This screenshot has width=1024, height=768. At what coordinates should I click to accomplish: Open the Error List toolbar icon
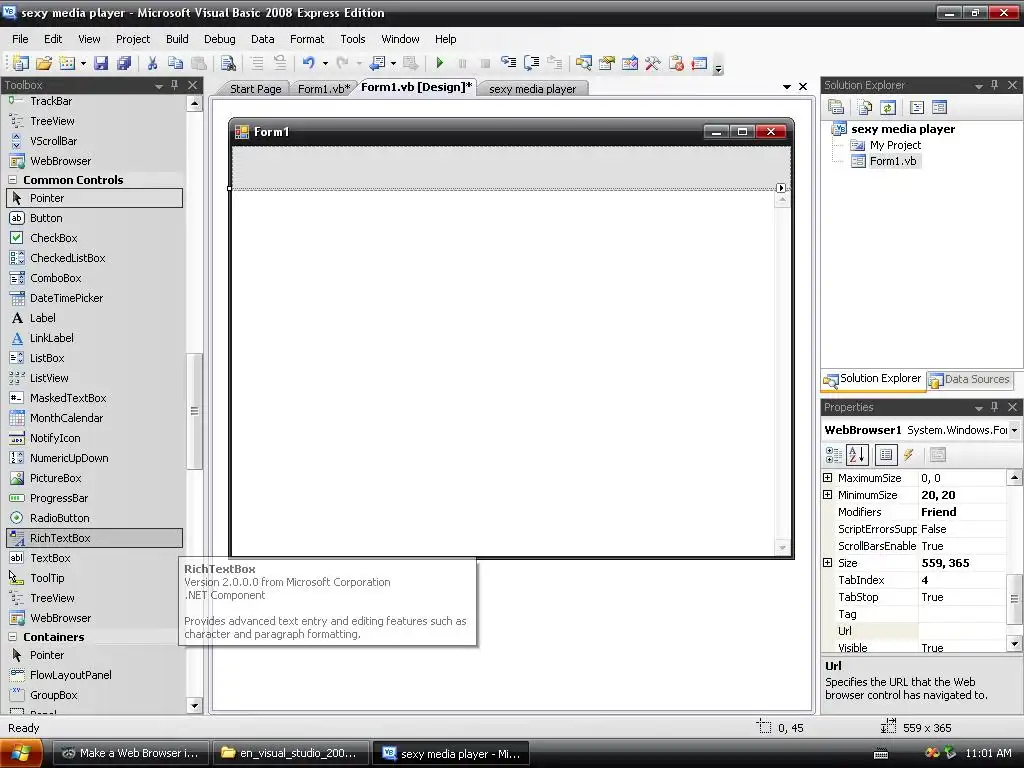click(676, 63)
